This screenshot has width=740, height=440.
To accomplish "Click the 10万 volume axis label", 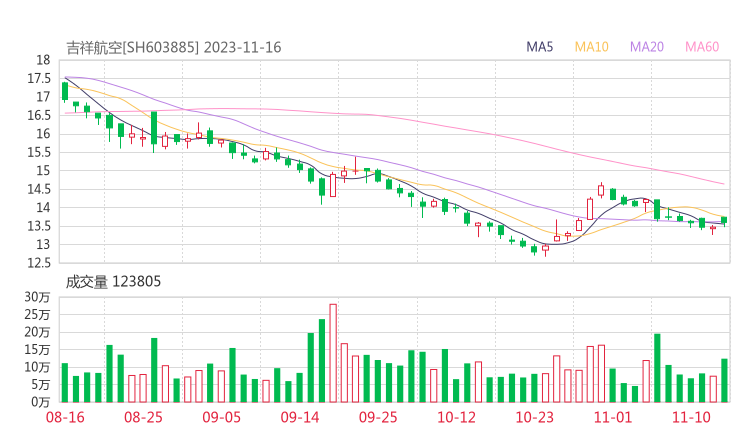I will pyautogui.click(x=37, y=367).
